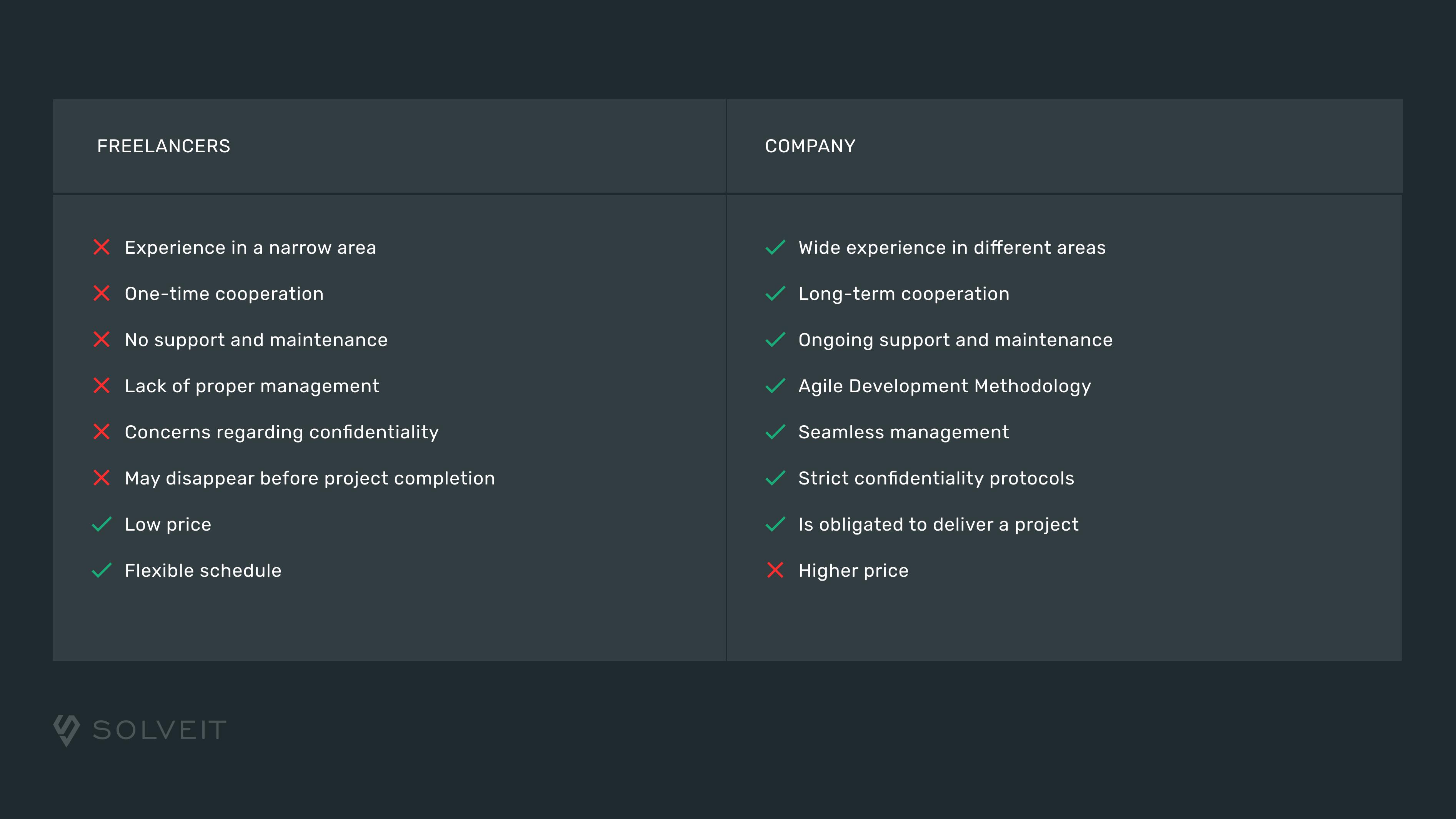
Task: Select the FREELANCERS column header
Action: 163,146
